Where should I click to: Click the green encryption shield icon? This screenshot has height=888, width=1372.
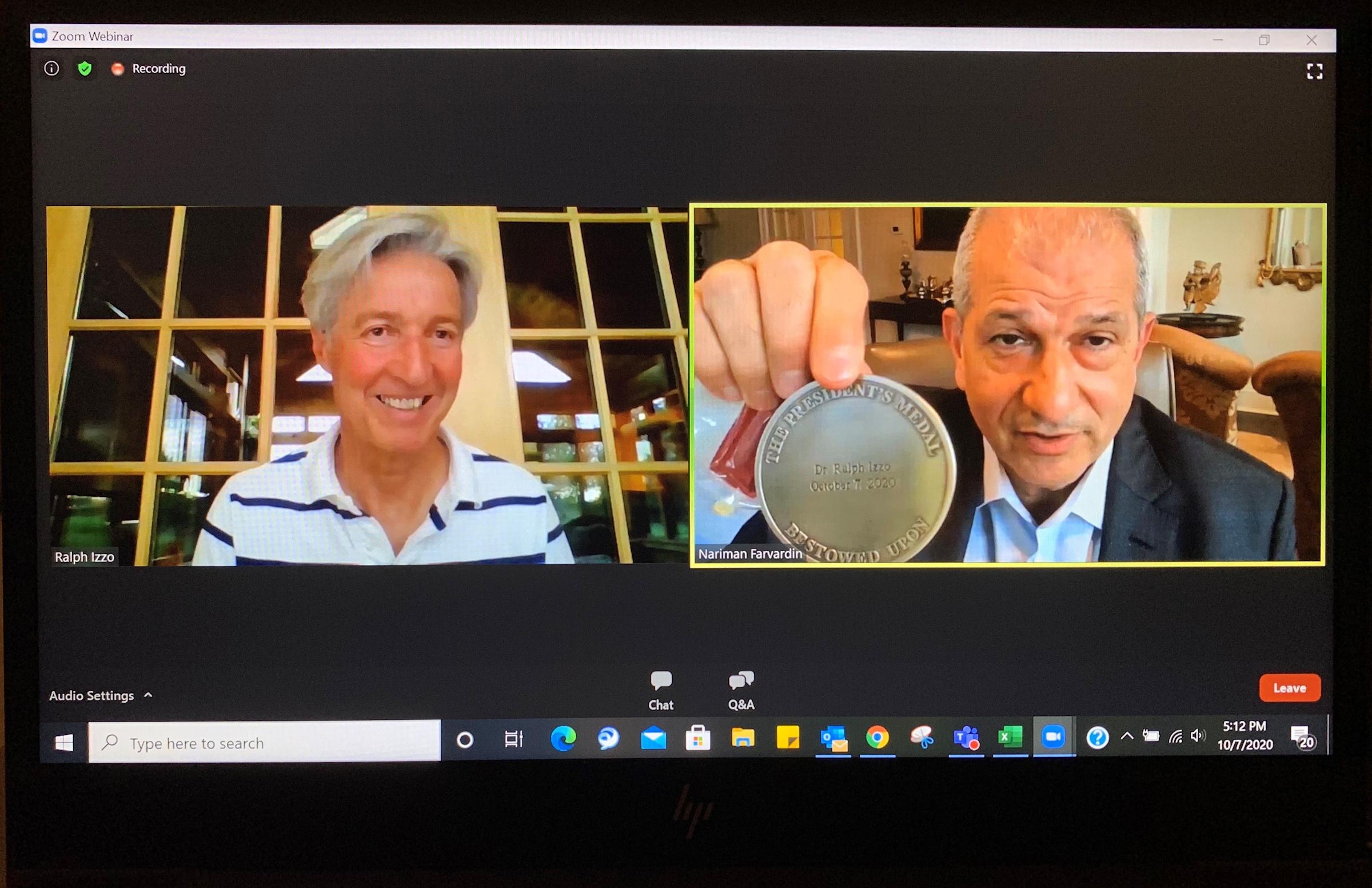(x=84, y=69)
